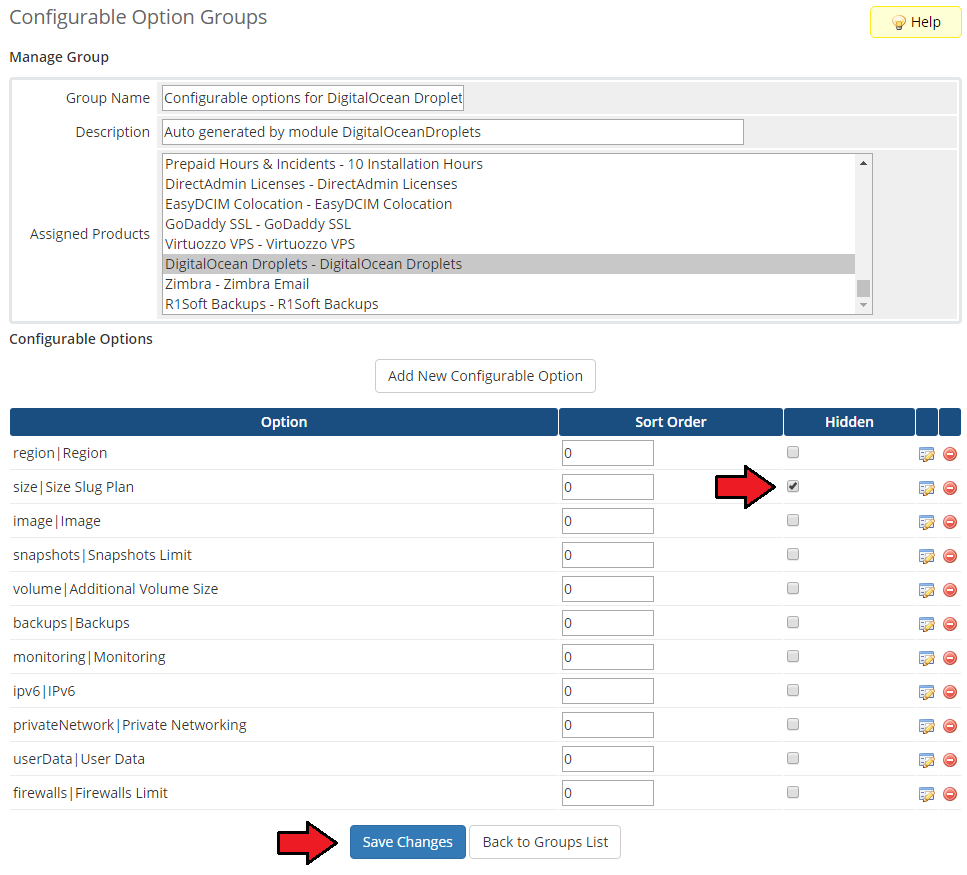Select R1Soft Backups in Assigned Products
The height and width of the screenshot is (875, 967).
[509, 304]
